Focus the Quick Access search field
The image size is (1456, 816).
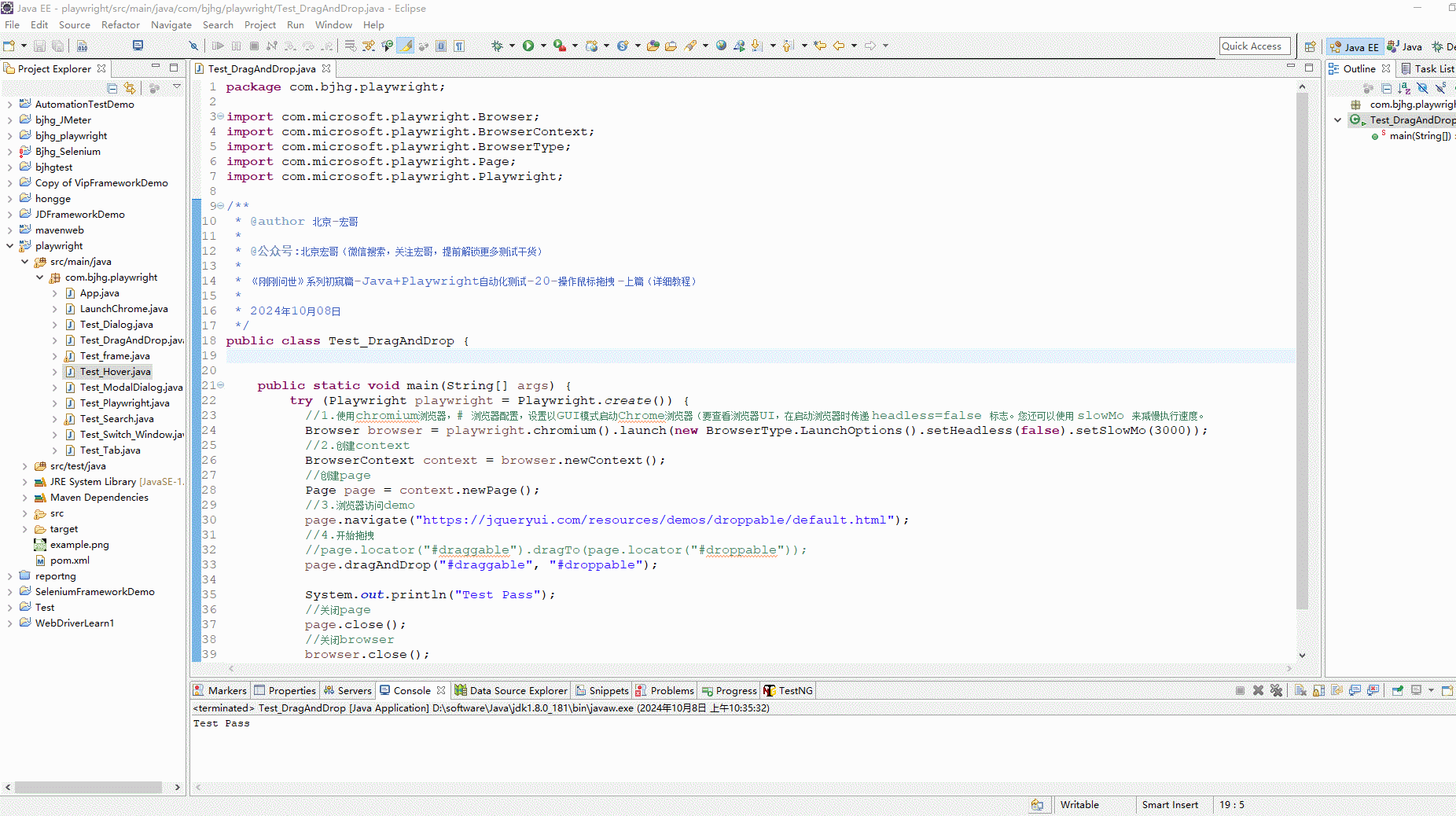(x=1255, y=46)
